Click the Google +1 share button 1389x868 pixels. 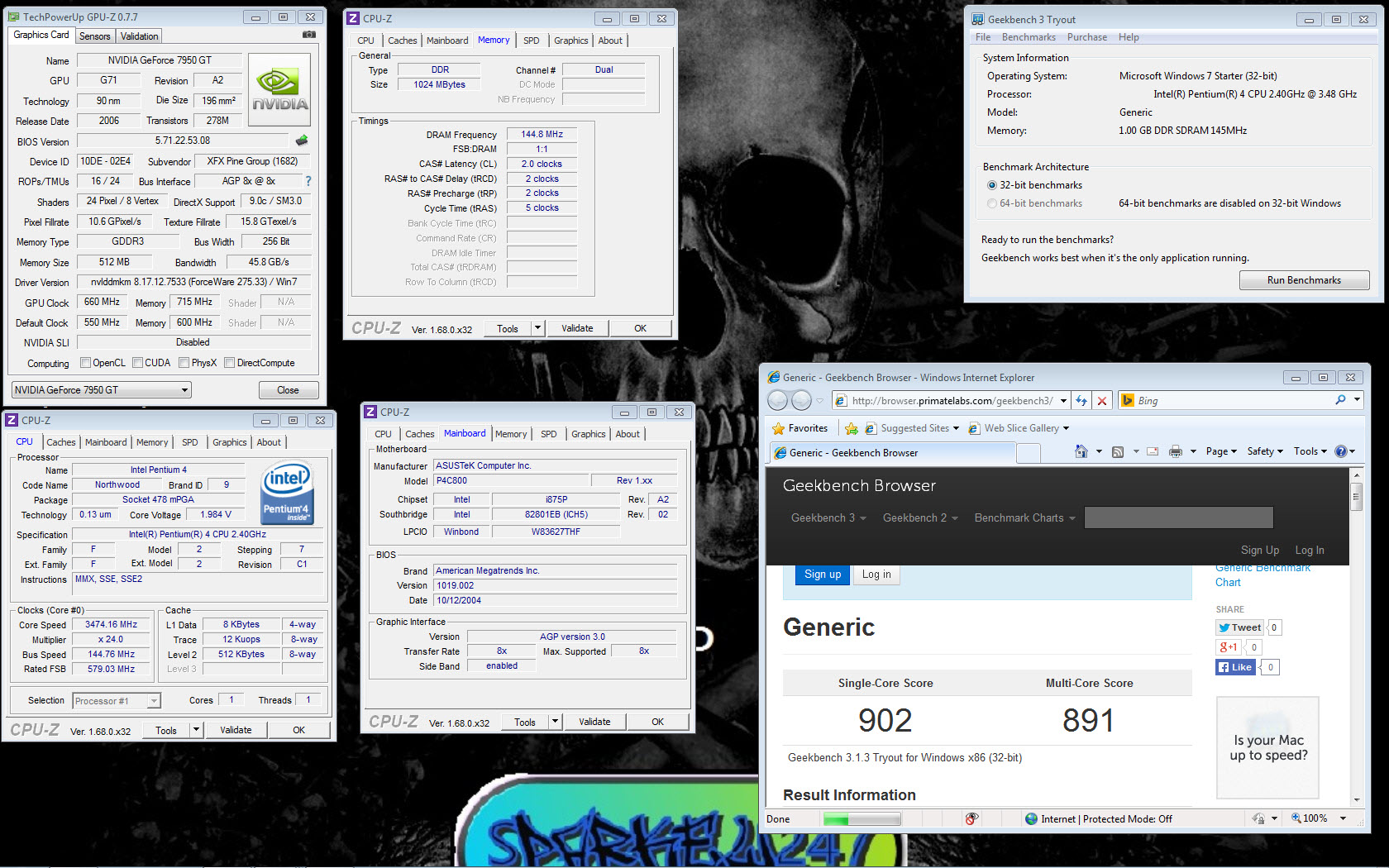(1228, 647)
